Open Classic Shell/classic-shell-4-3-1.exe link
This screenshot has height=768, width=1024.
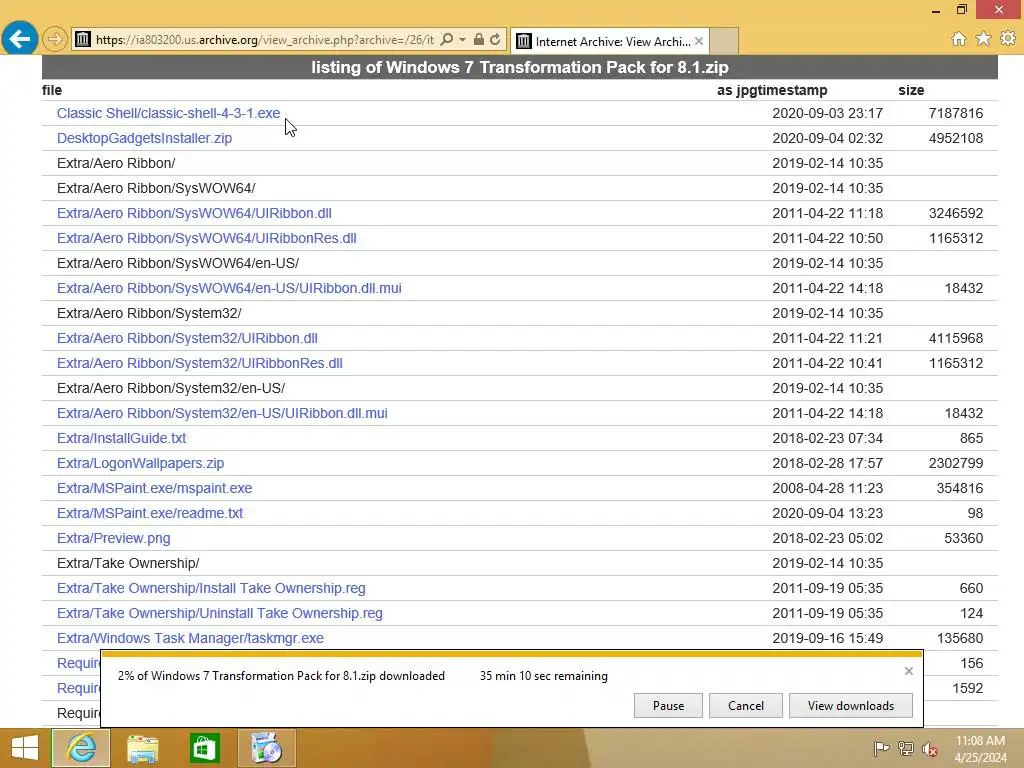click(x=168, y=113)
